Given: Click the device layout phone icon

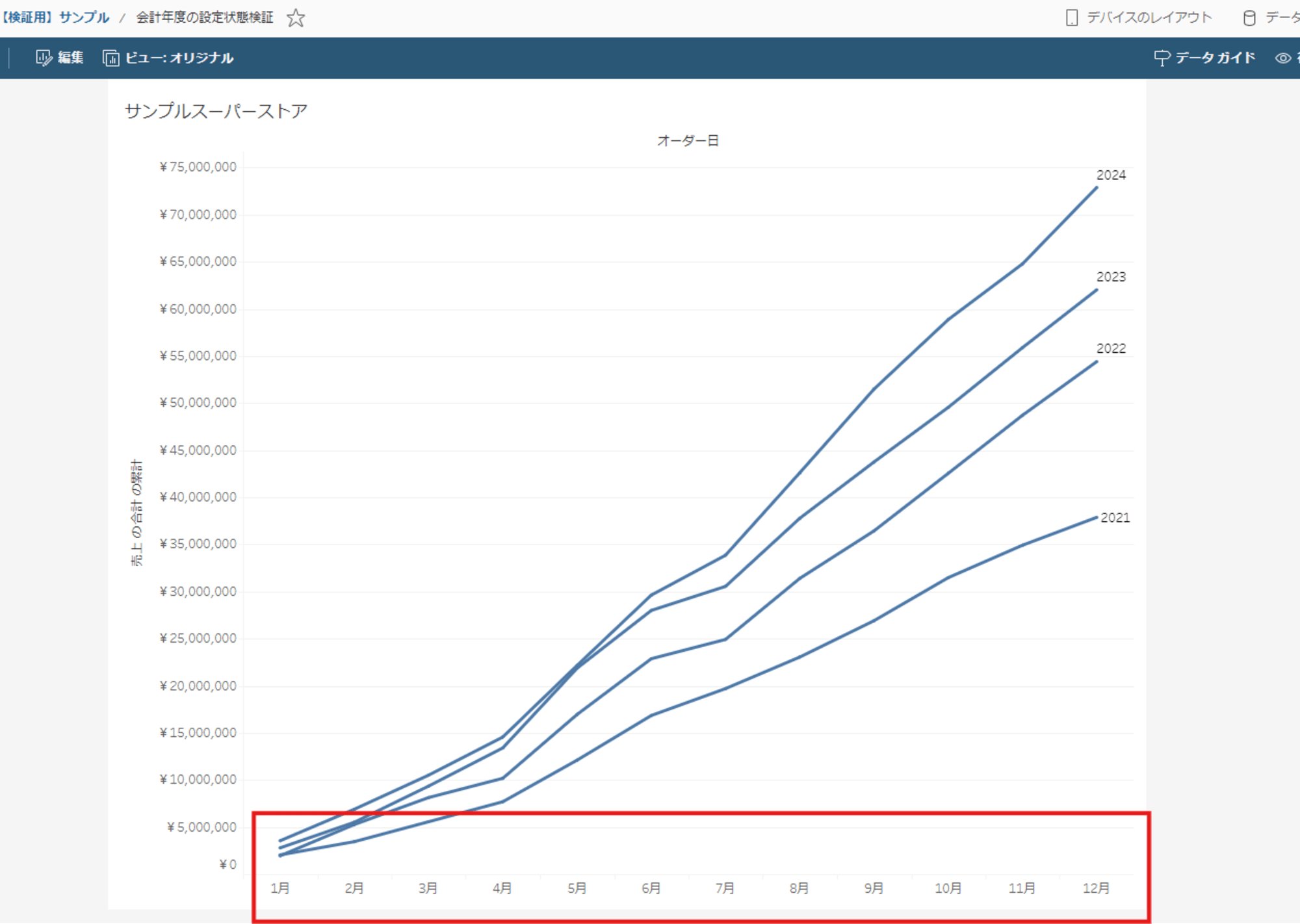Looking at the screenshot, I should [x=1072, y=18].
